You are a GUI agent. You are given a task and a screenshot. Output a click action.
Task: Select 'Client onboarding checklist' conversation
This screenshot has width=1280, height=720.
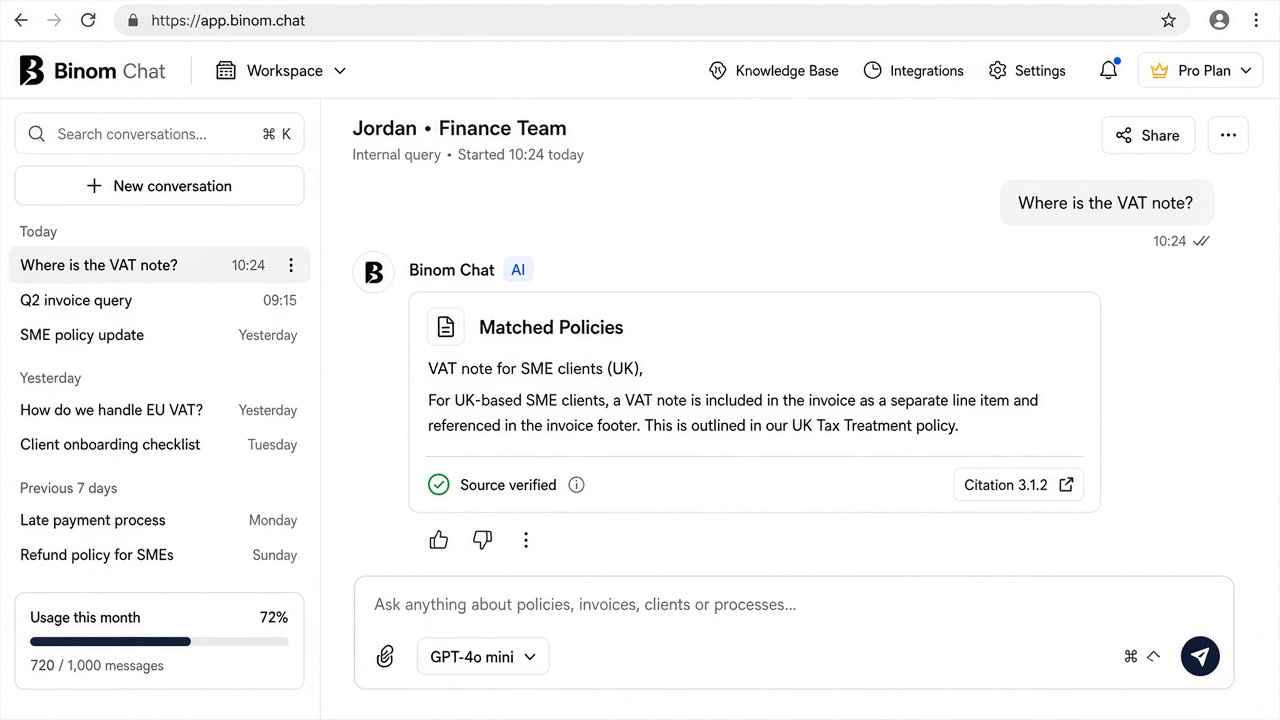[x=159, y=444]
